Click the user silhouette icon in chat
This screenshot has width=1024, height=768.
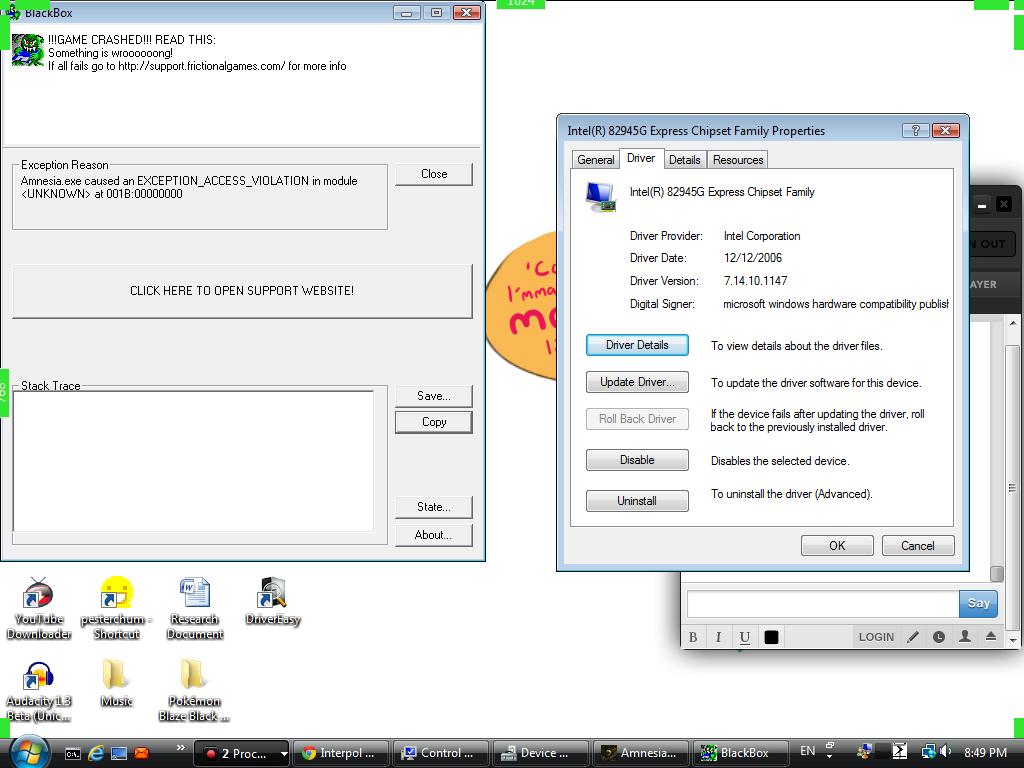[x=965, y=637]
